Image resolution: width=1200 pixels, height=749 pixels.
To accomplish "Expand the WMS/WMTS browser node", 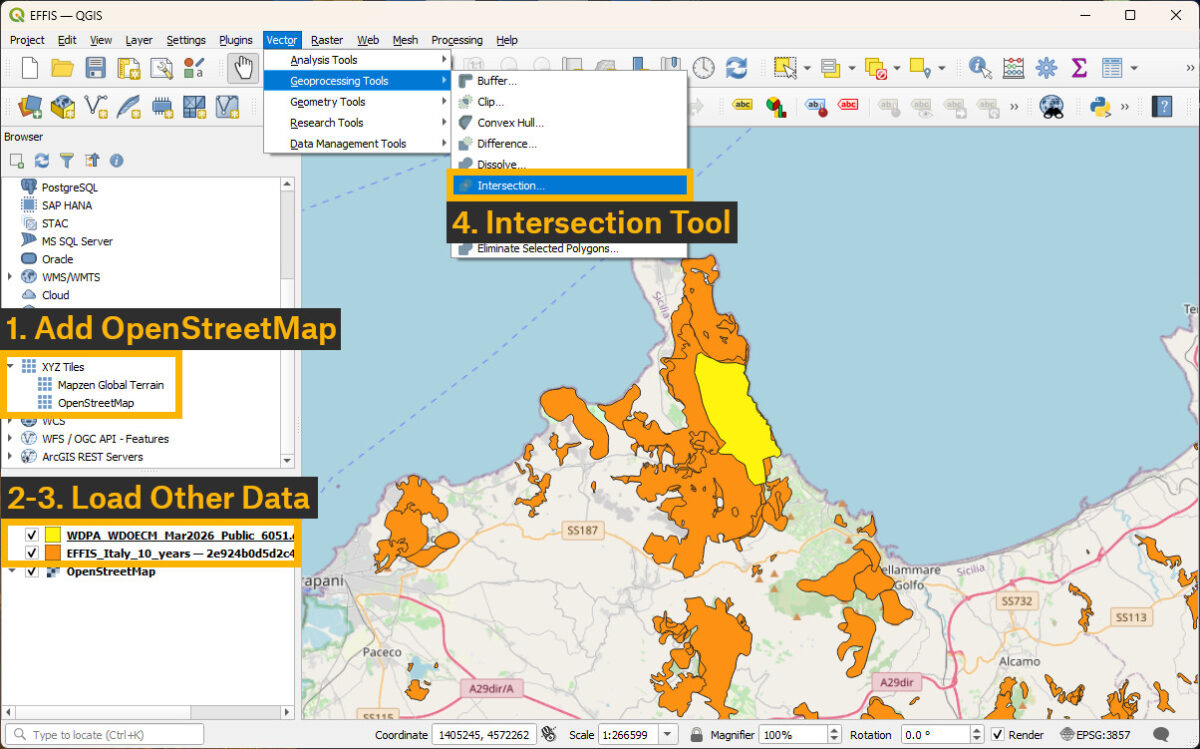I will pos(10,277).
